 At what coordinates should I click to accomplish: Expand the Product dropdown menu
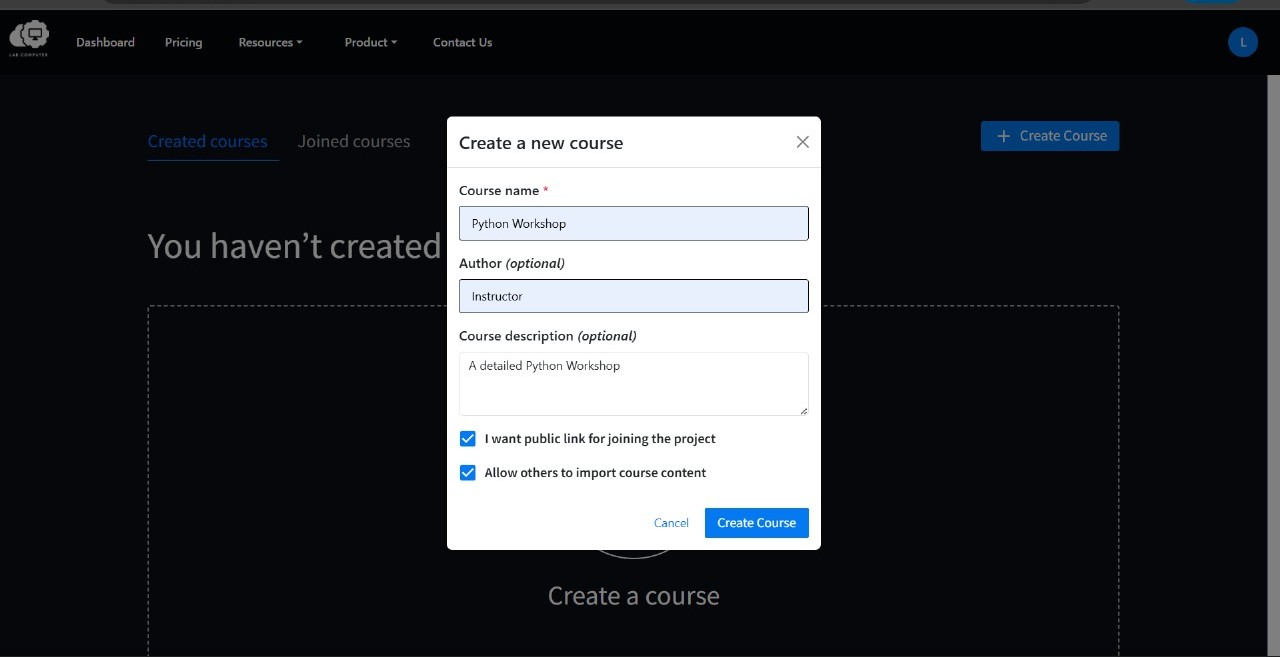[371, 42]
